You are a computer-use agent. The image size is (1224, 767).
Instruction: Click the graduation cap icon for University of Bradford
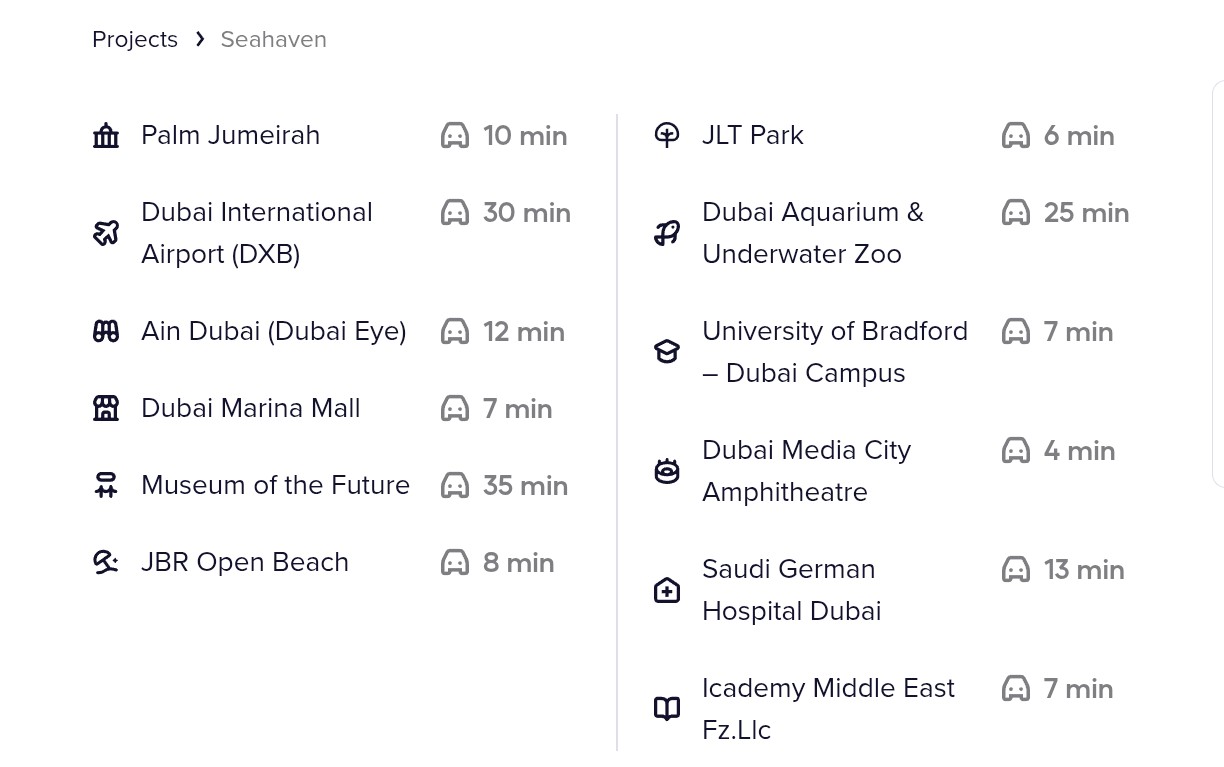click(667, 351)
